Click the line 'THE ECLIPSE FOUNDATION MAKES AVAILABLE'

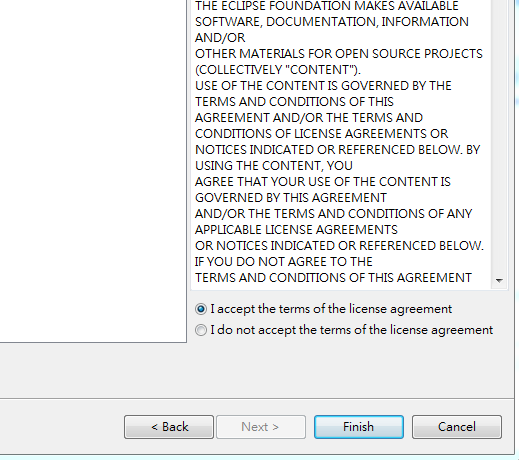click(x=327, y=6)
